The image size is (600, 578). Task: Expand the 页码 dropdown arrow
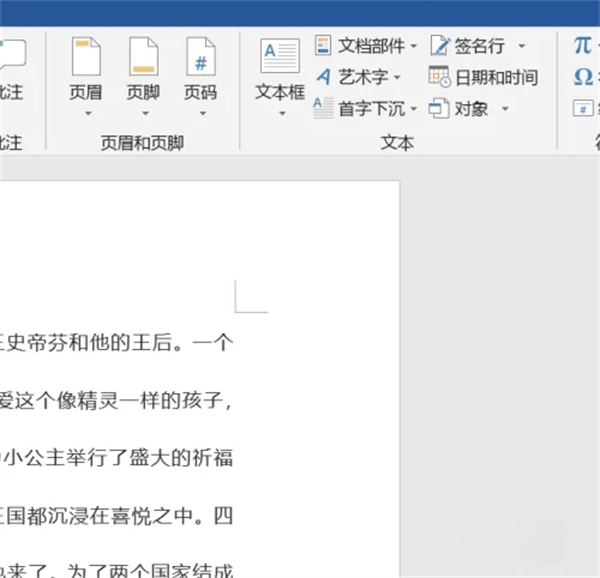click(x=201, y=113)
